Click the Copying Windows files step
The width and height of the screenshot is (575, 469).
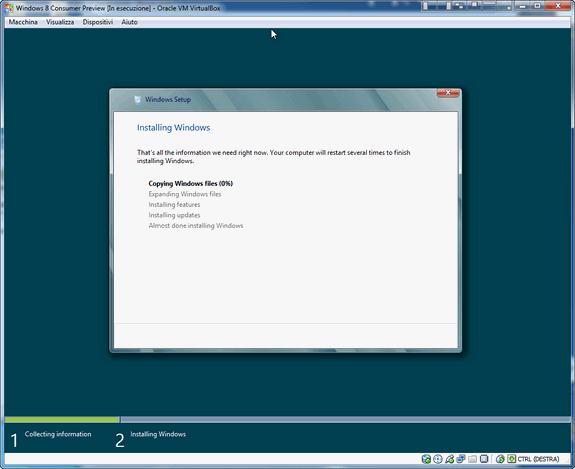tap(191, 184)
